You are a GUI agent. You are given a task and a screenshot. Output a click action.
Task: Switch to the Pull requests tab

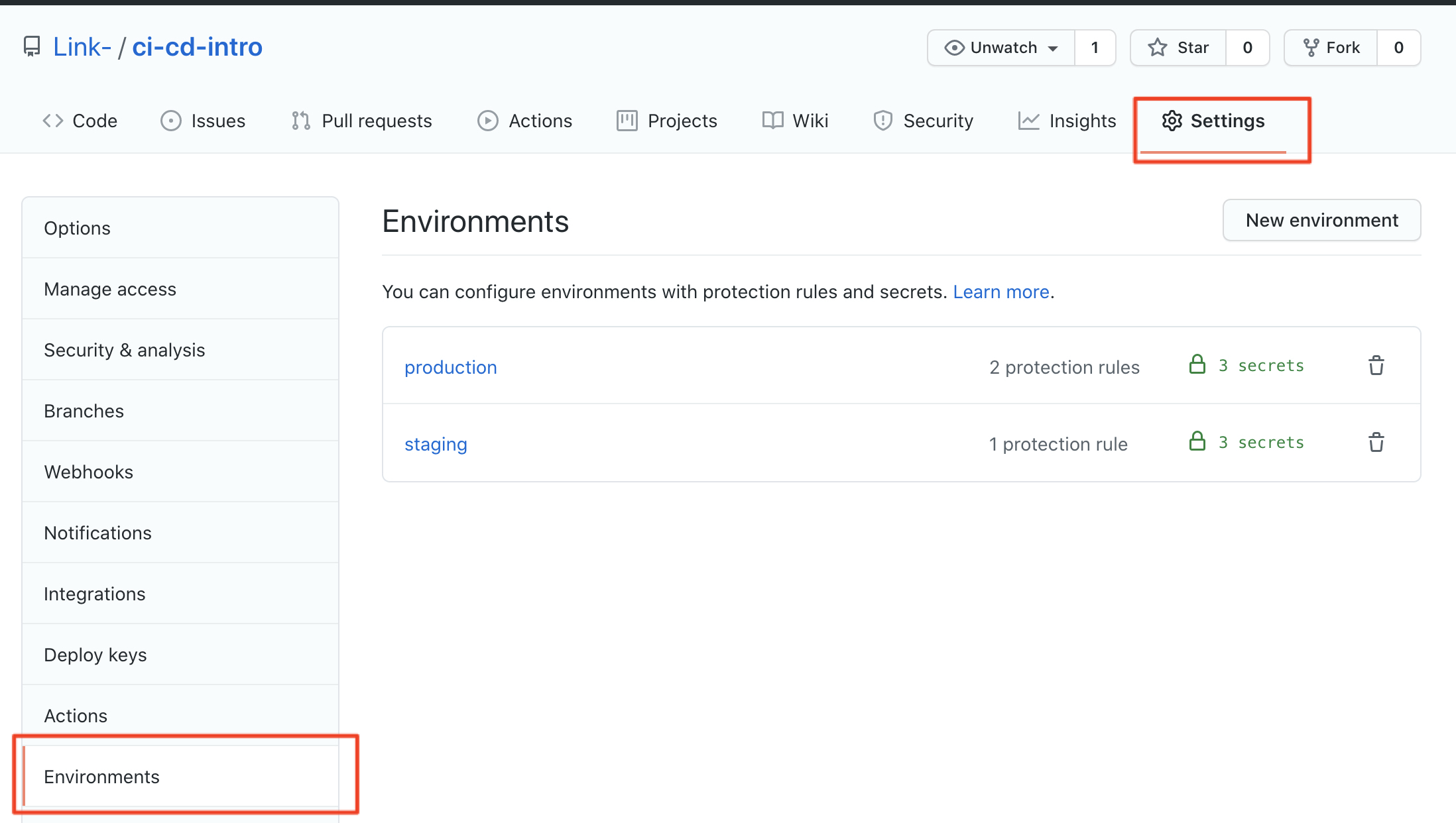tap(361, 121)
